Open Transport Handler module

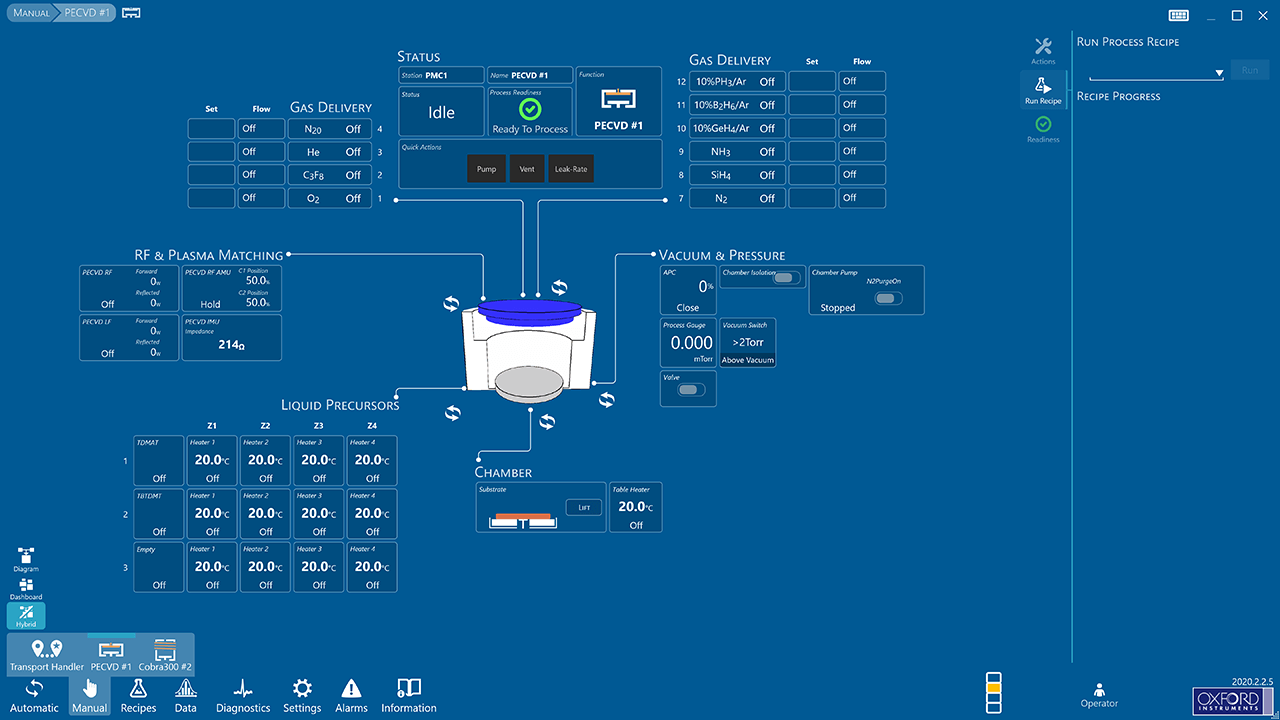tap(46, 655)
